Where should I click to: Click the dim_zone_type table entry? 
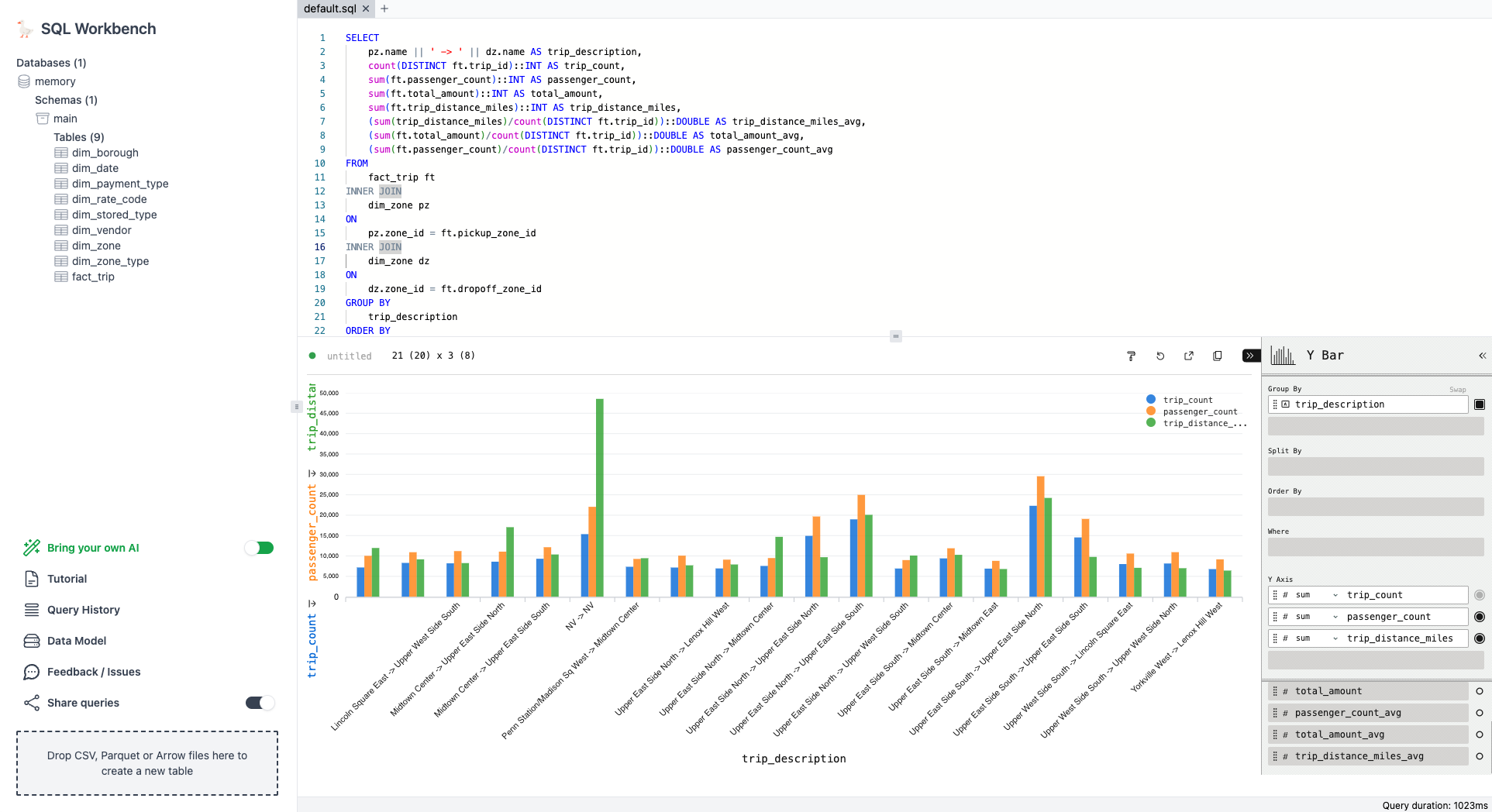tap(110, 261)
